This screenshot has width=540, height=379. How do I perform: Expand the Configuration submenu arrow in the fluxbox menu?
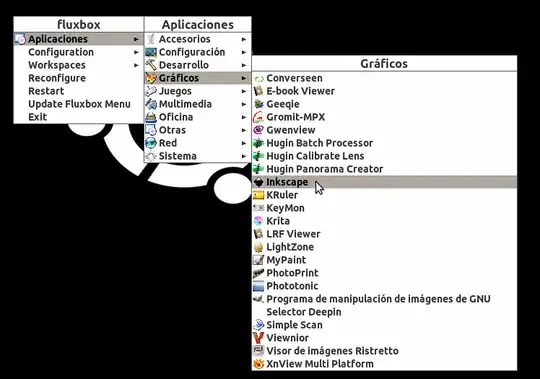136,52
